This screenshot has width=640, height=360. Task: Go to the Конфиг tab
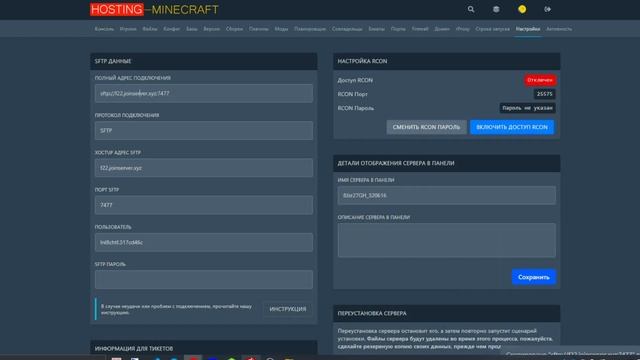(171, 29)
